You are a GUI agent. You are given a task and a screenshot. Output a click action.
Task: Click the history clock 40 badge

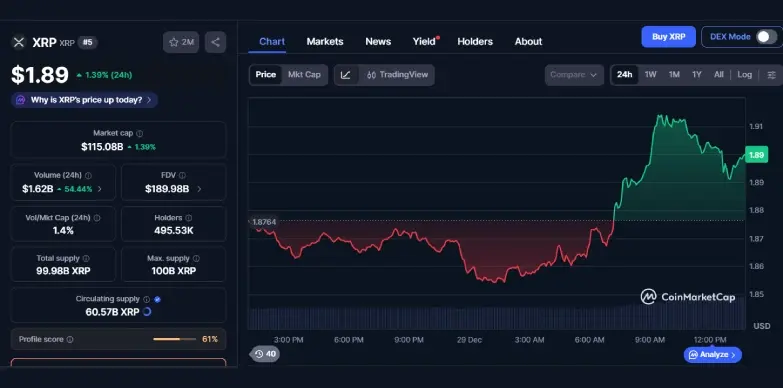(265, 354)
